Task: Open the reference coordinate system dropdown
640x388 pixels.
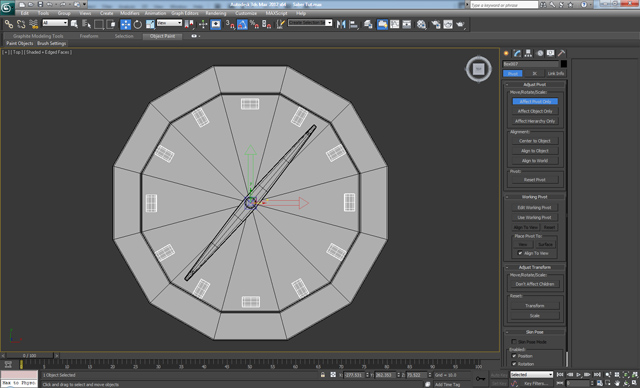Action: coord(169,23)
